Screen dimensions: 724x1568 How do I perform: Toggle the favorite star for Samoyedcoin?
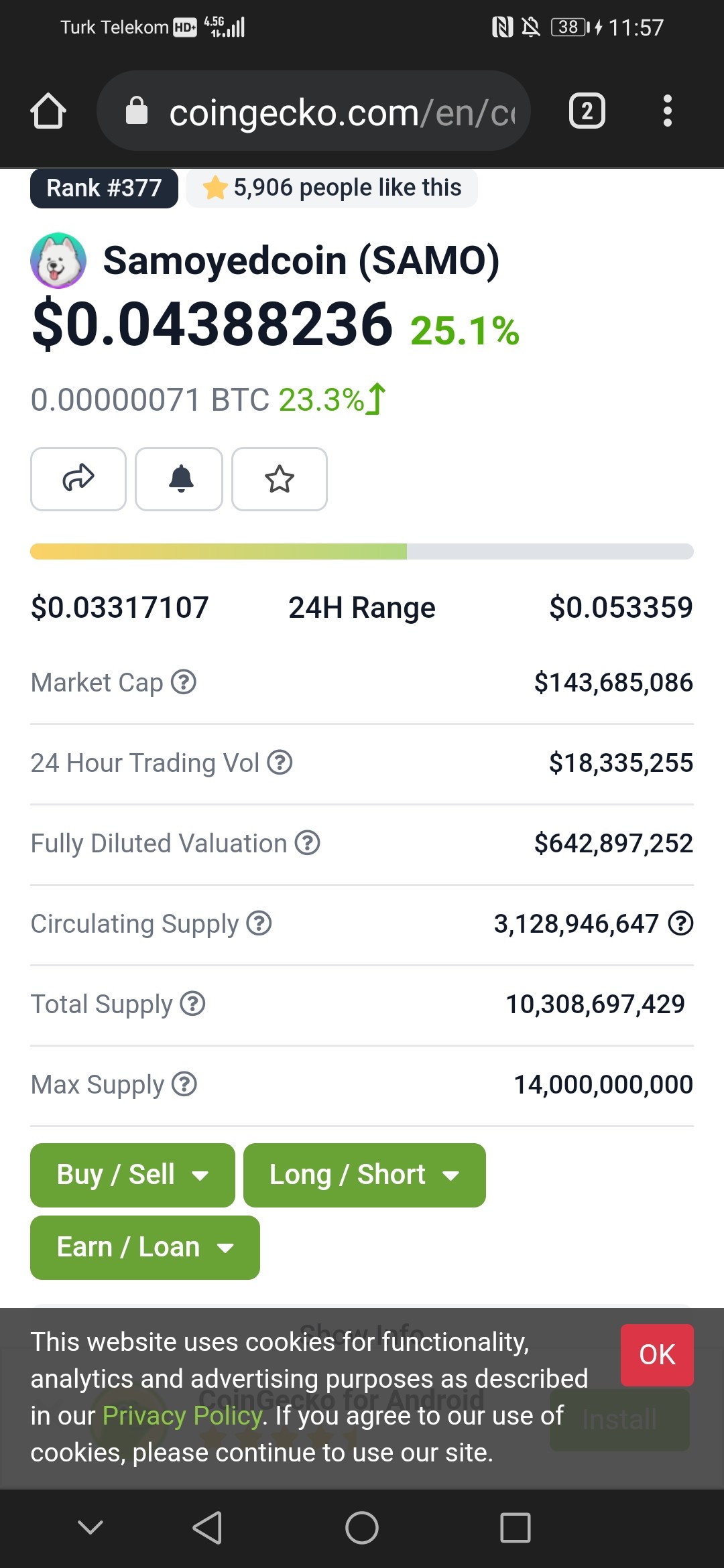click(x=280, y=479)
